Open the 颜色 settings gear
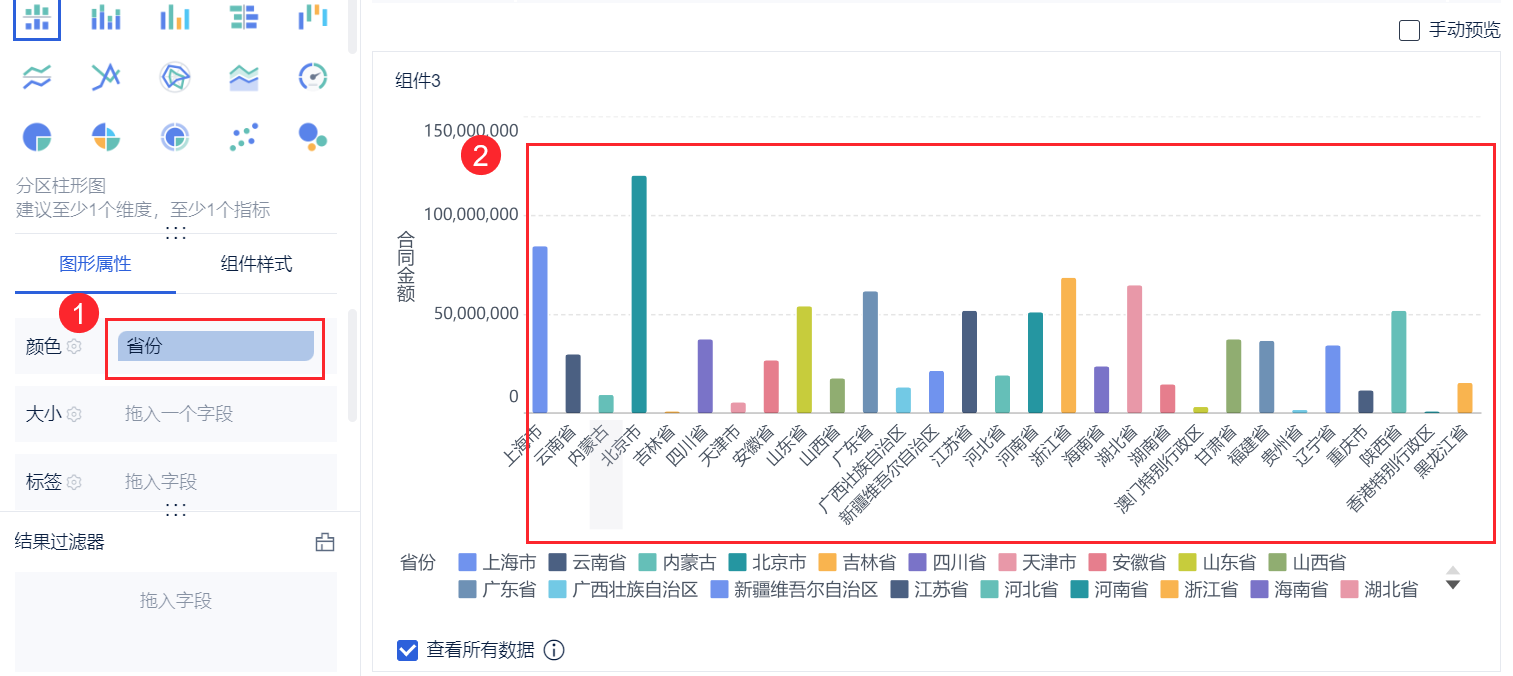The width and height of the screenshot is (1513, 676). pos(73,347)
